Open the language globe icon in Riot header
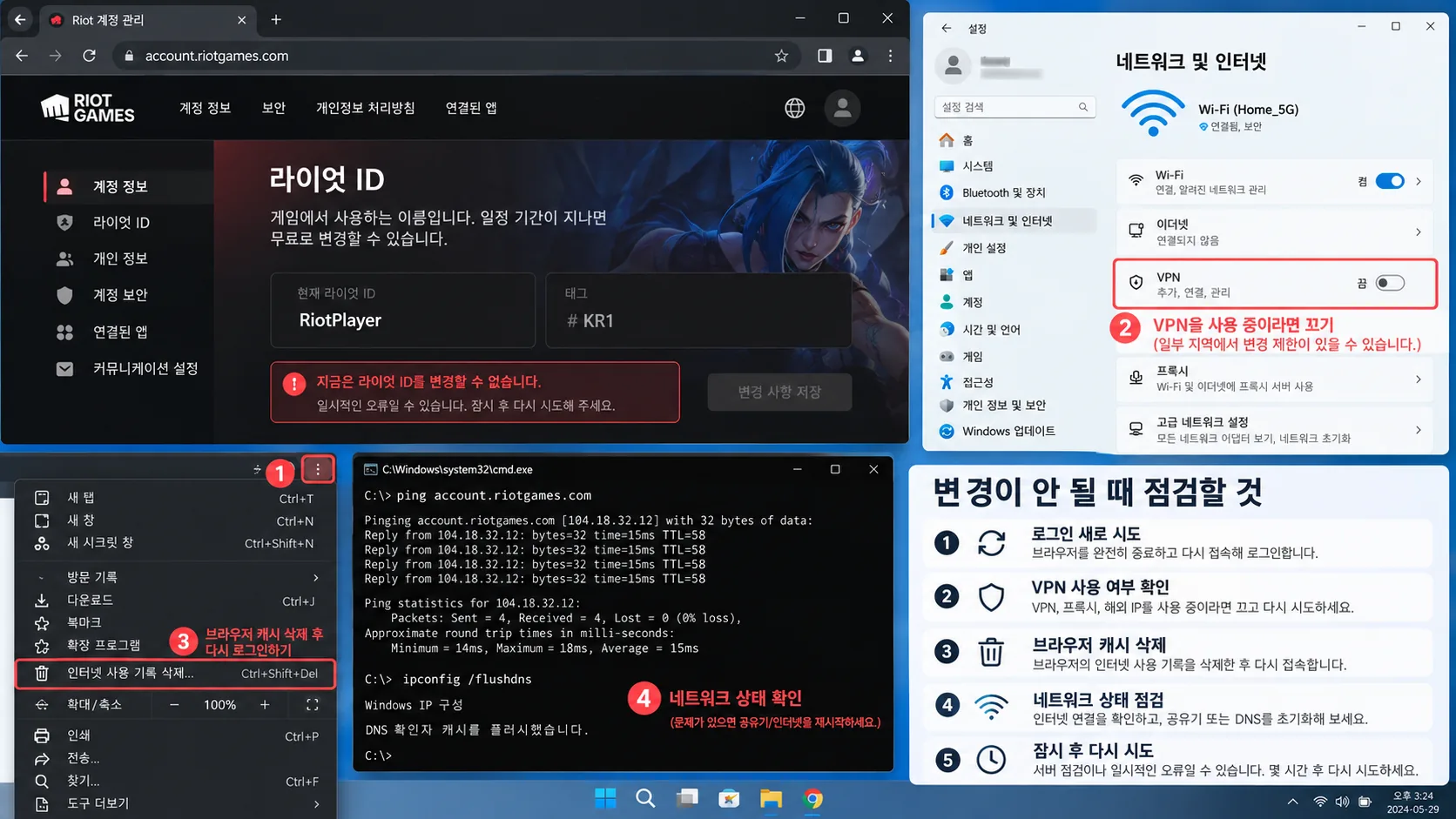This screenshot has width=1456, height=819. [794, 108]
